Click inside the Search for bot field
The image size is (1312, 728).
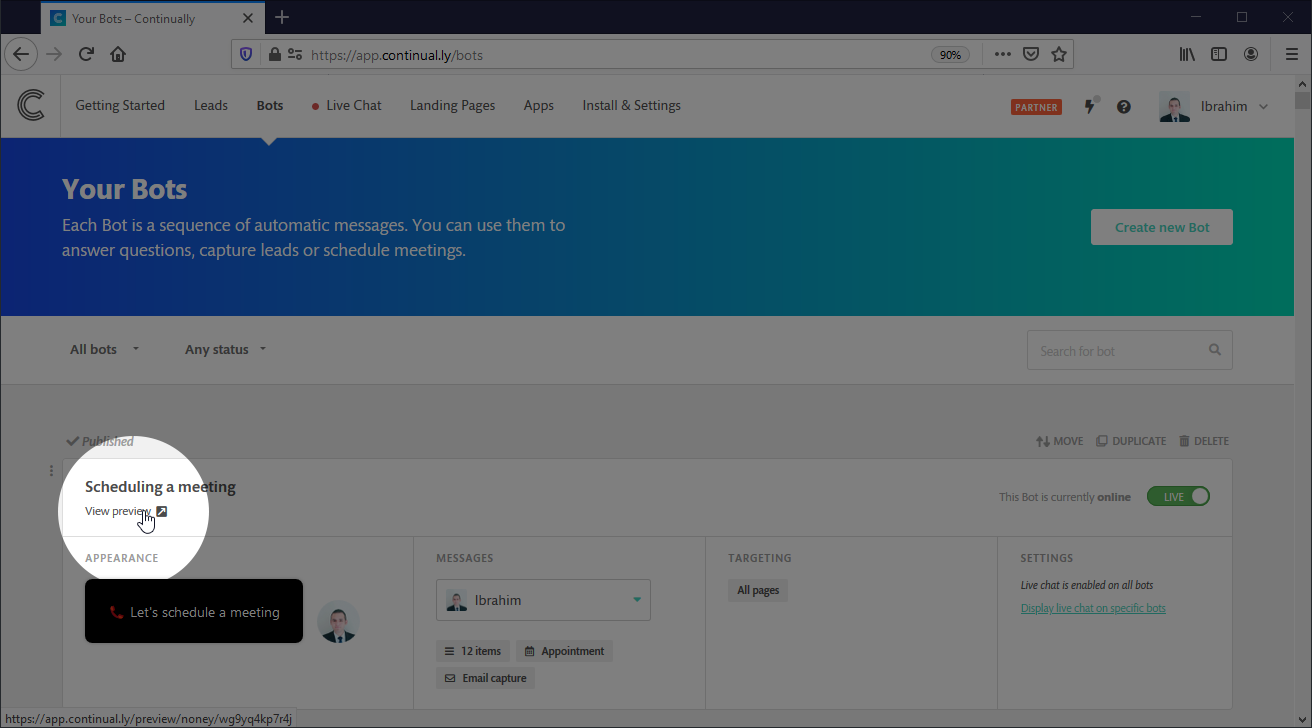(x=1110, y=350)
